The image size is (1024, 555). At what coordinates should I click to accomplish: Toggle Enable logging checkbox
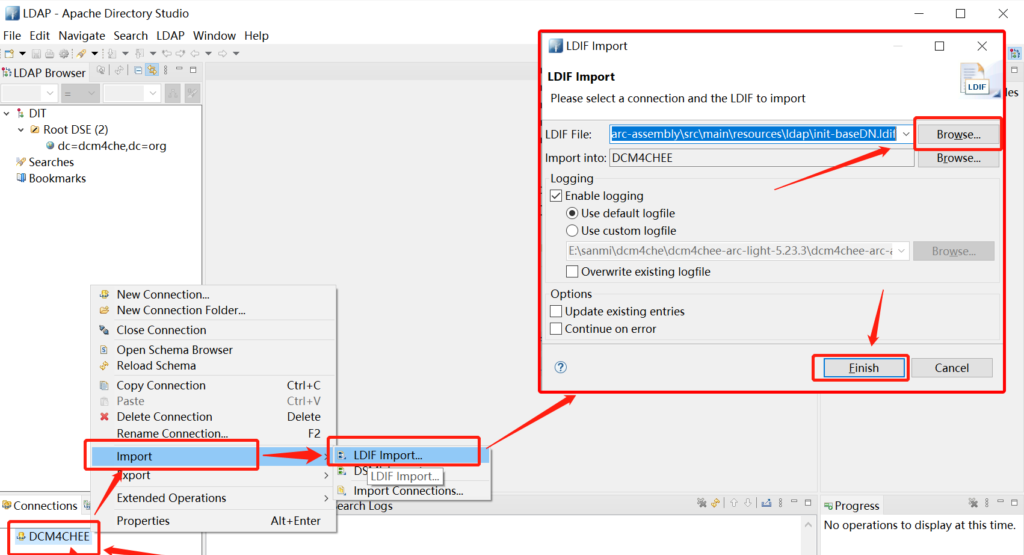coord(556,196)
